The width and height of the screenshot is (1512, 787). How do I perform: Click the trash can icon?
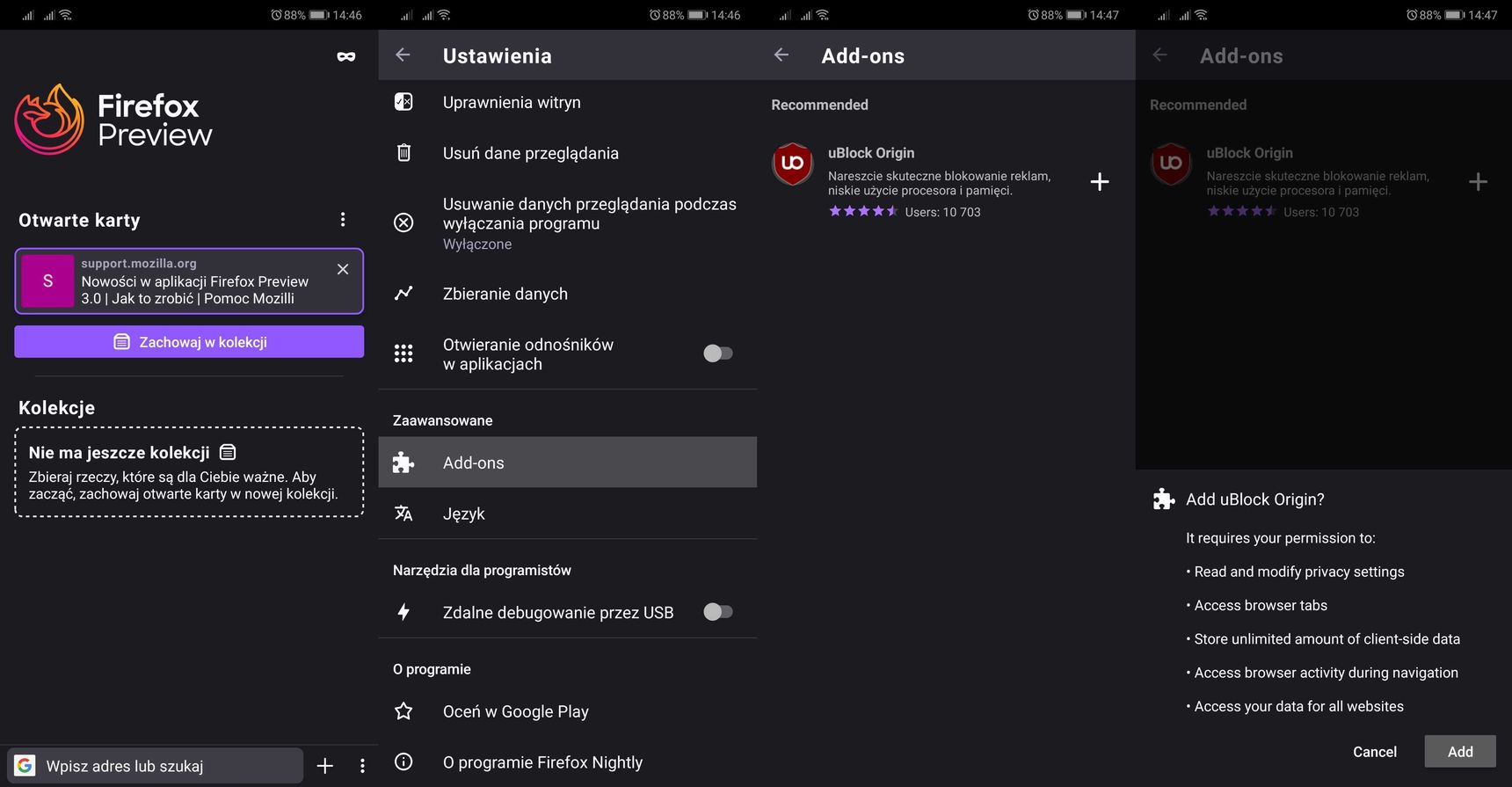pos(403,153)
